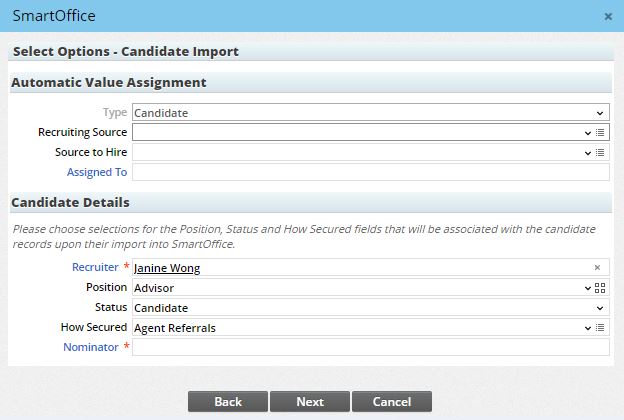Close the SmartOffice dialog
The height and width of the screenshot is (420, 624).
[x=608, y=16]
